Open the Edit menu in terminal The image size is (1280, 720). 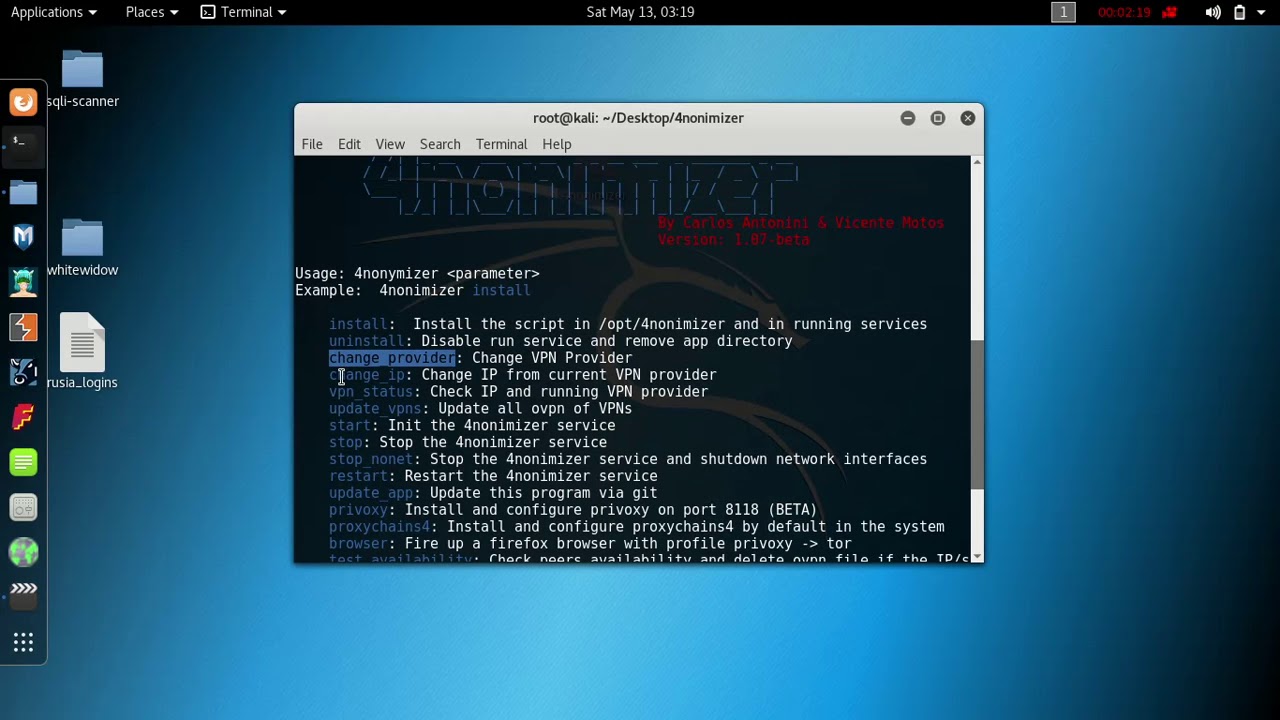(349, 144)
